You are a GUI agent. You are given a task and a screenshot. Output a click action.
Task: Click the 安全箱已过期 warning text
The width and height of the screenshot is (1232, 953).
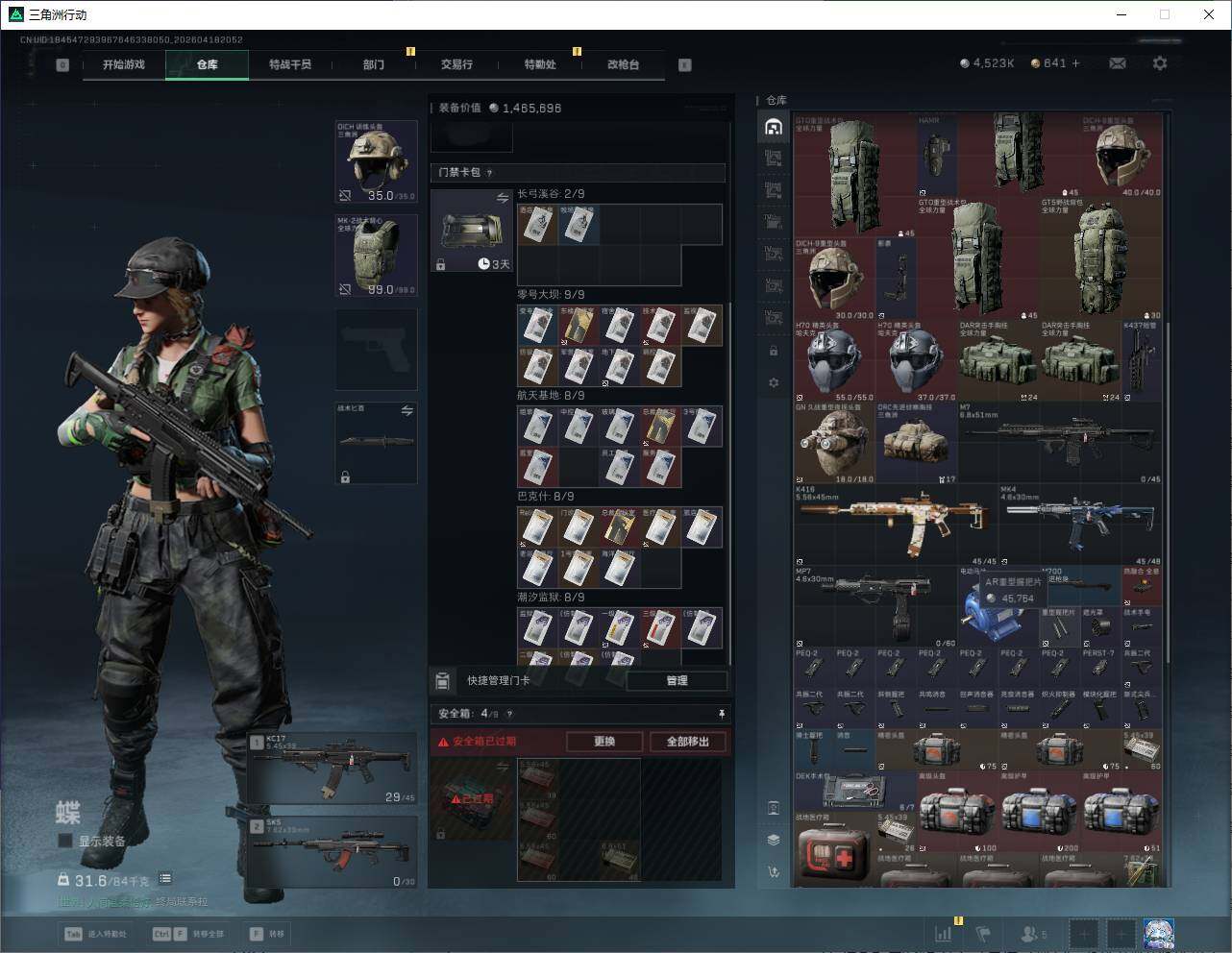pyautogui.click(x=484, y=742)
